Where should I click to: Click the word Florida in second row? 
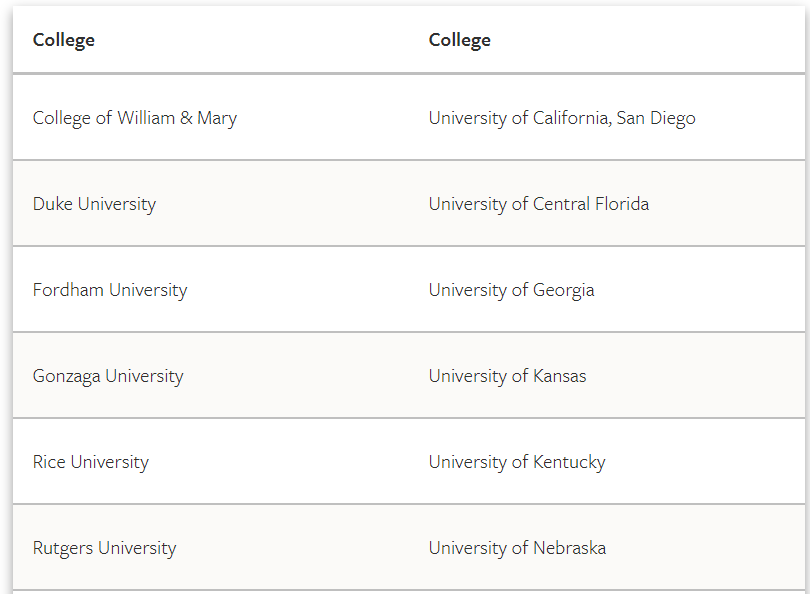(x=622, y=204)
